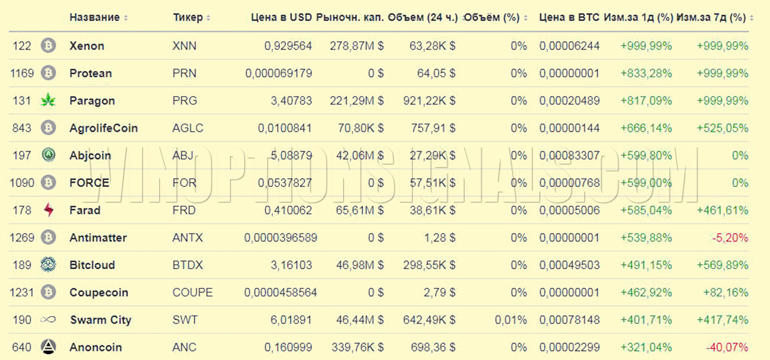
Task: Click the Swarm City infinity icon
Action: pyautogui.click(x=48, y=320)
